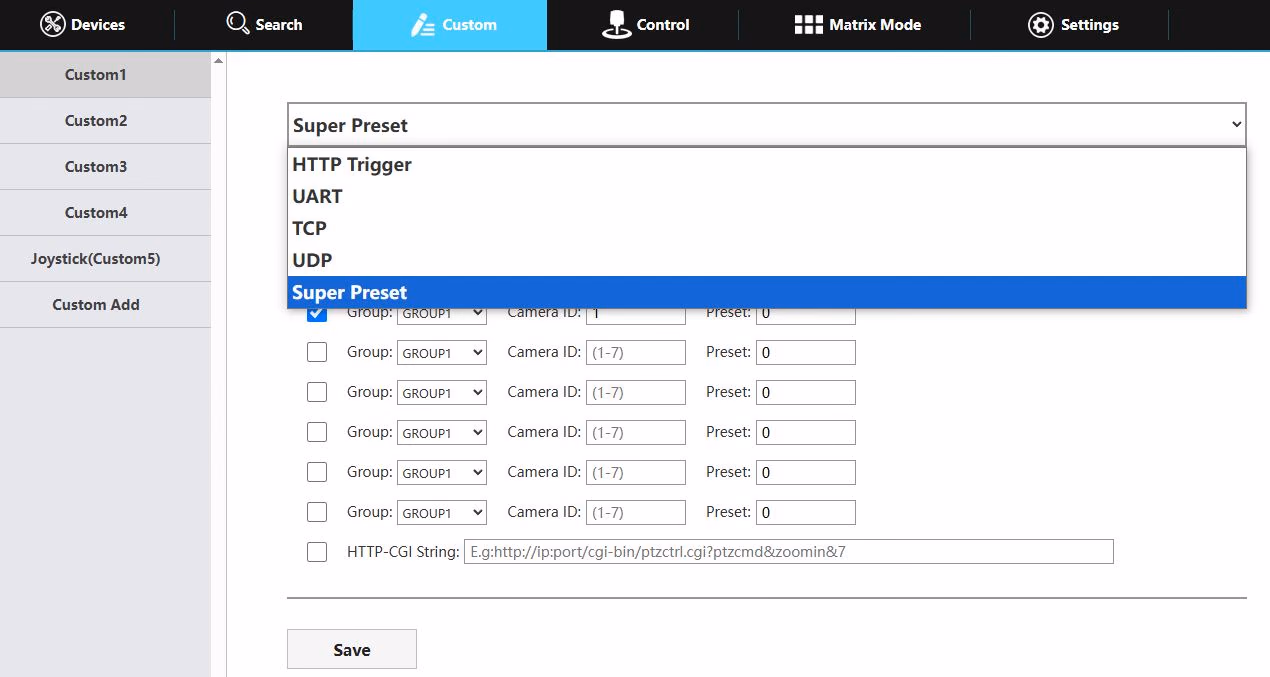
Task: Go to Custom4 in the sidebar
Action: coord(105,213)
